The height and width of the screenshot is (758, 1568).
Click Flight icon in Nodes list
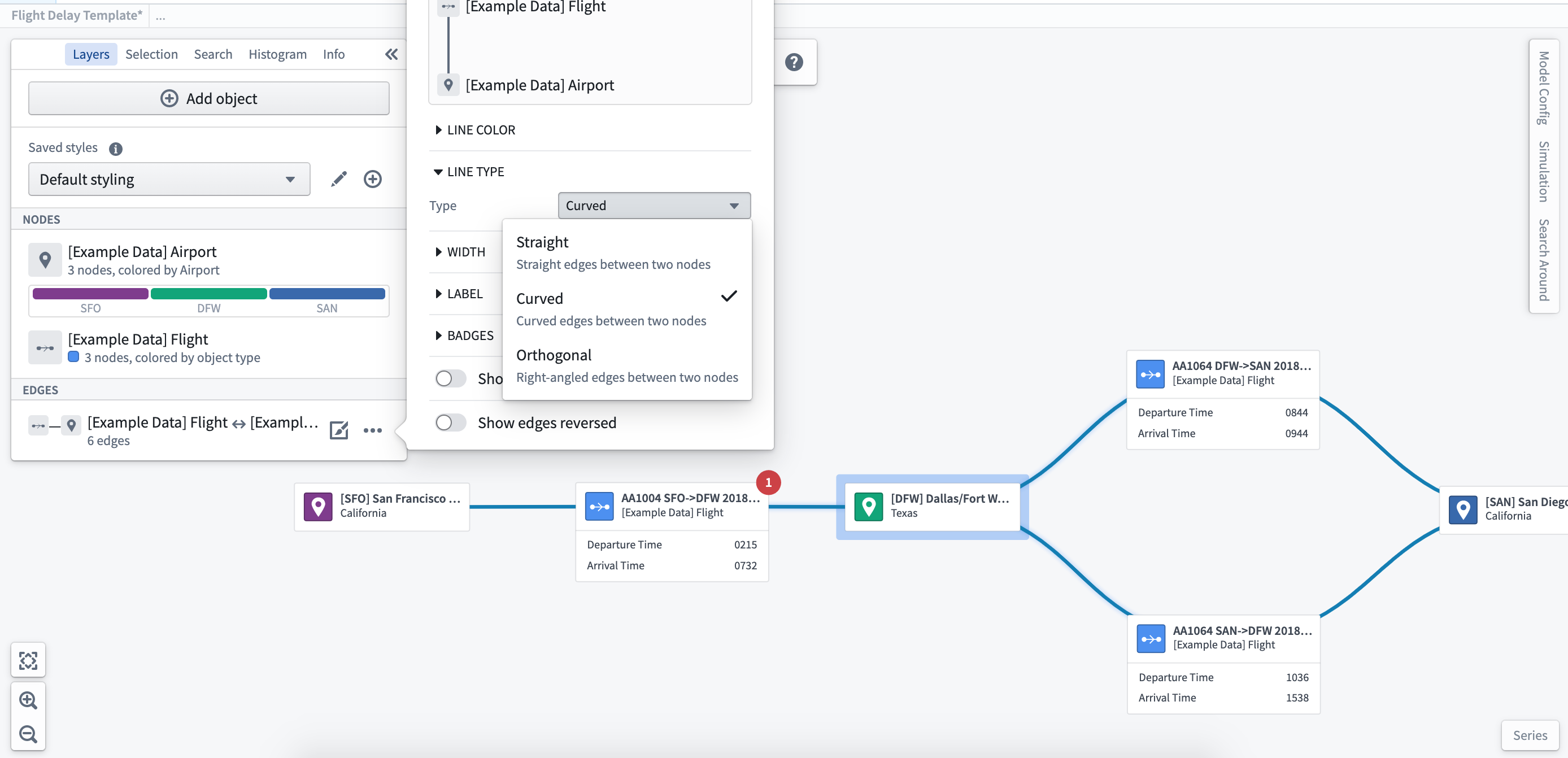(45, 347)
